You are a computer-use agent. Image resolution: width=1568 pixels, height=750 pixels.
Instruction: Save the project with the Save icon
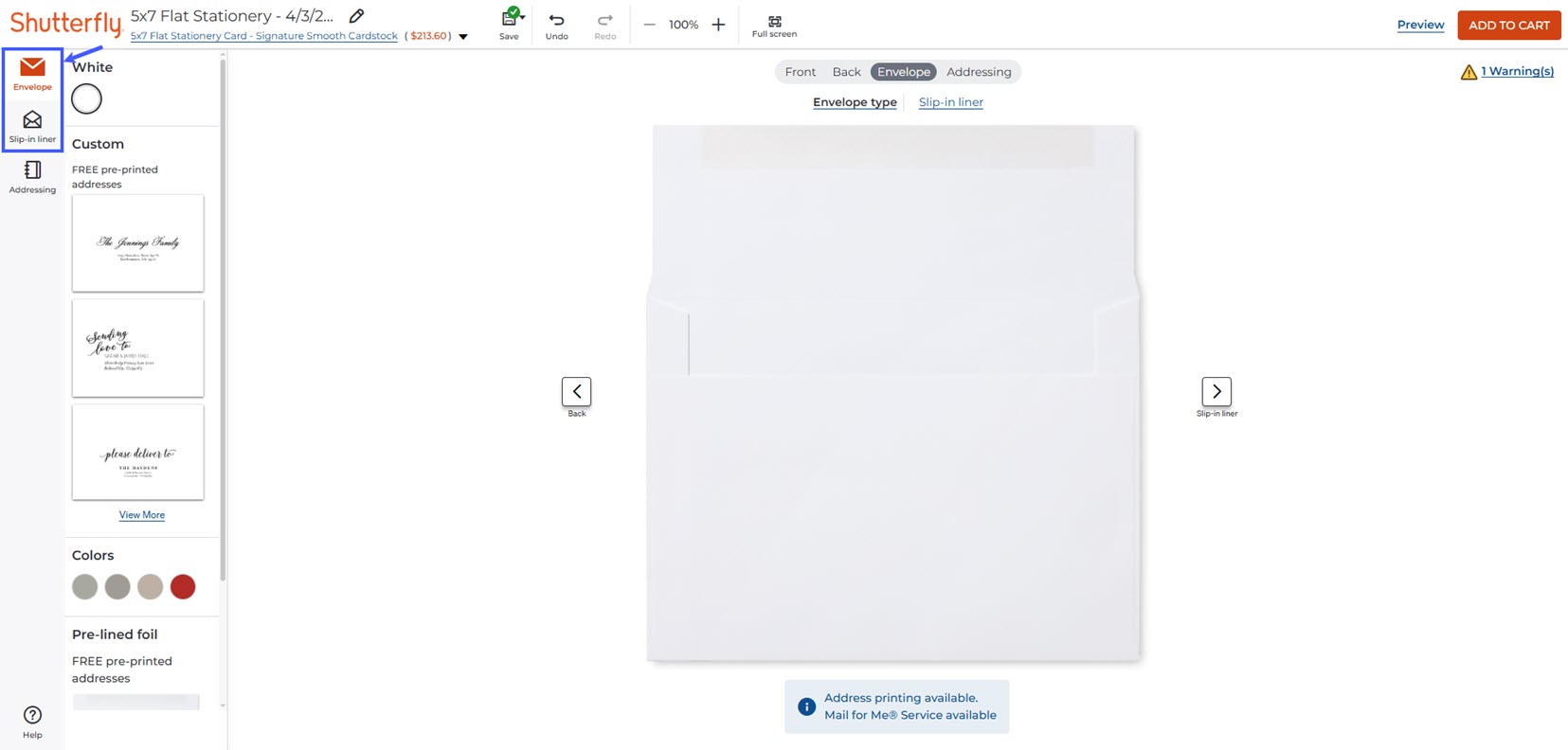[x=510, y=25]
